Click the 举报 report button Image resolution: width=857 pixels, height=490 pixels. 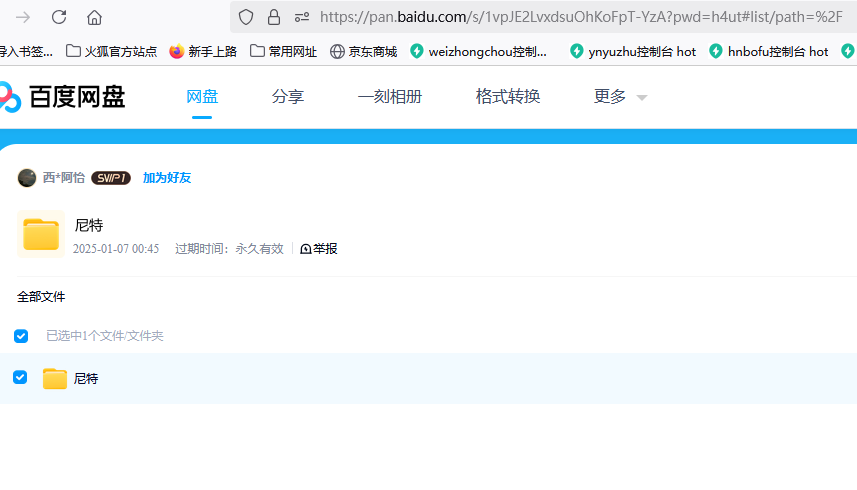(319, 249)
